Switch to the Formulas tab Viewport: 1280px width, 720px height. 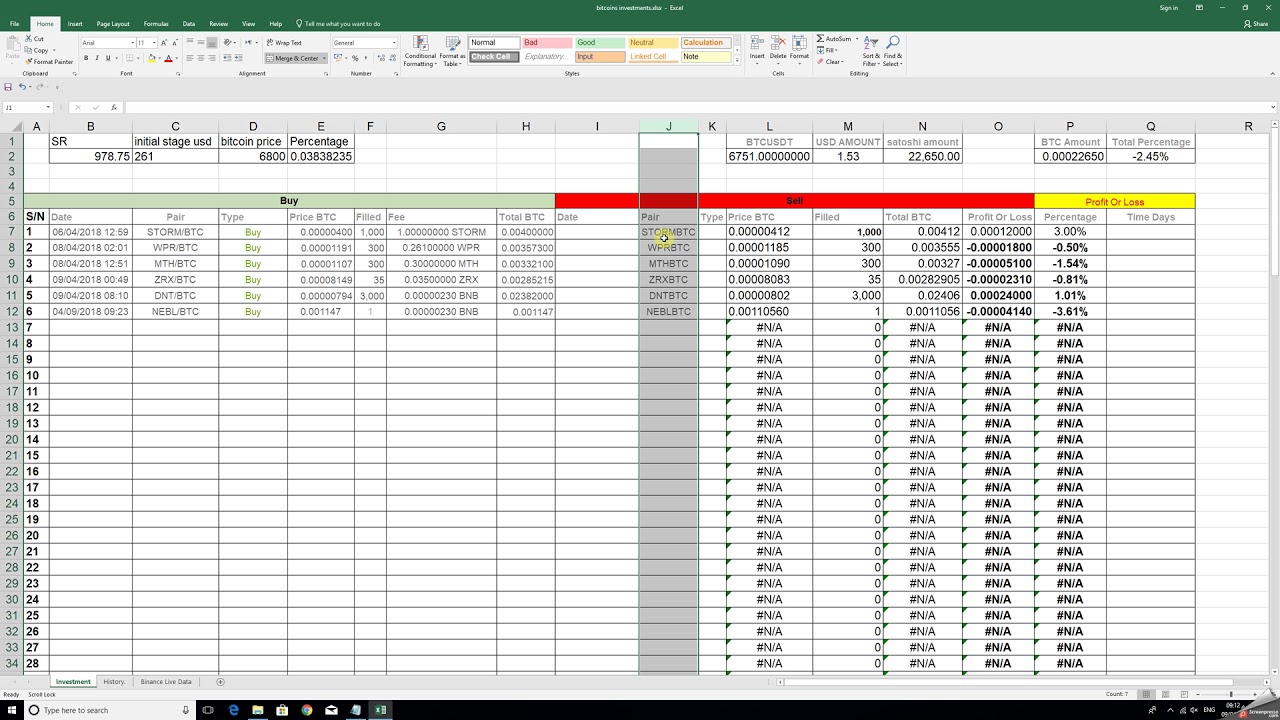click(x=156, y=23)
